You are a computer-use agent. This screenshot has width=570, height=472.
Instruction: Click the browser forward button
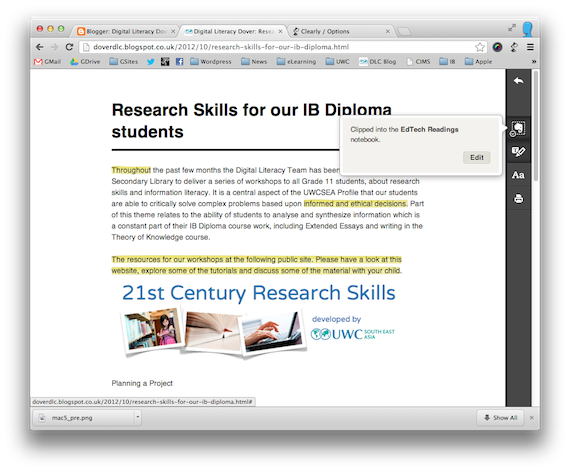click(x=54, y=47)
